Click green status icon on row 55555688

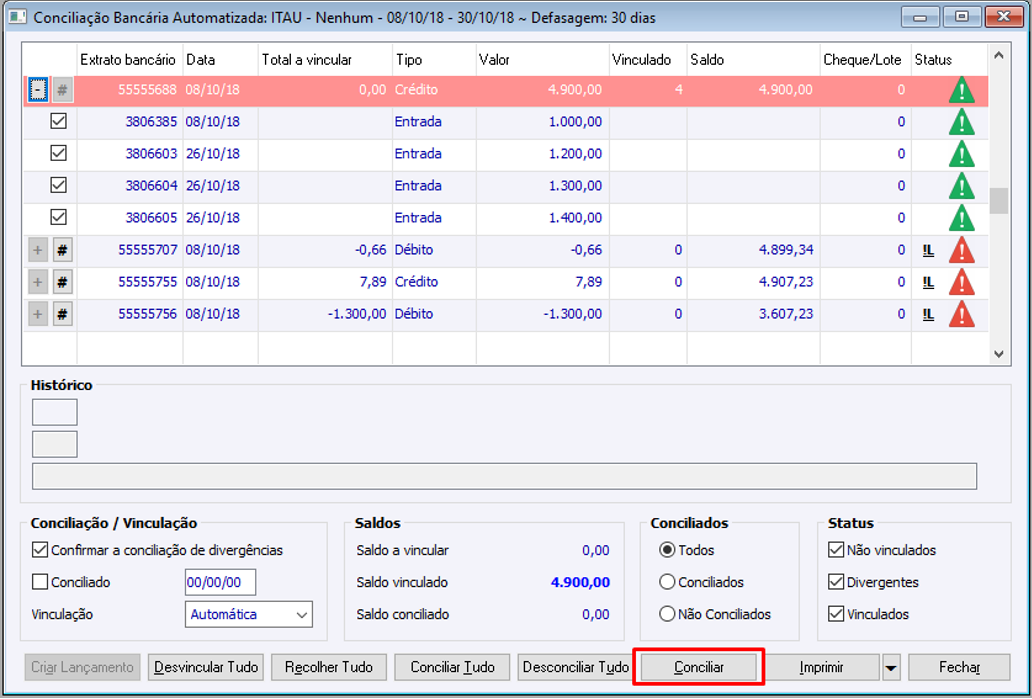(x=962, y=90)
